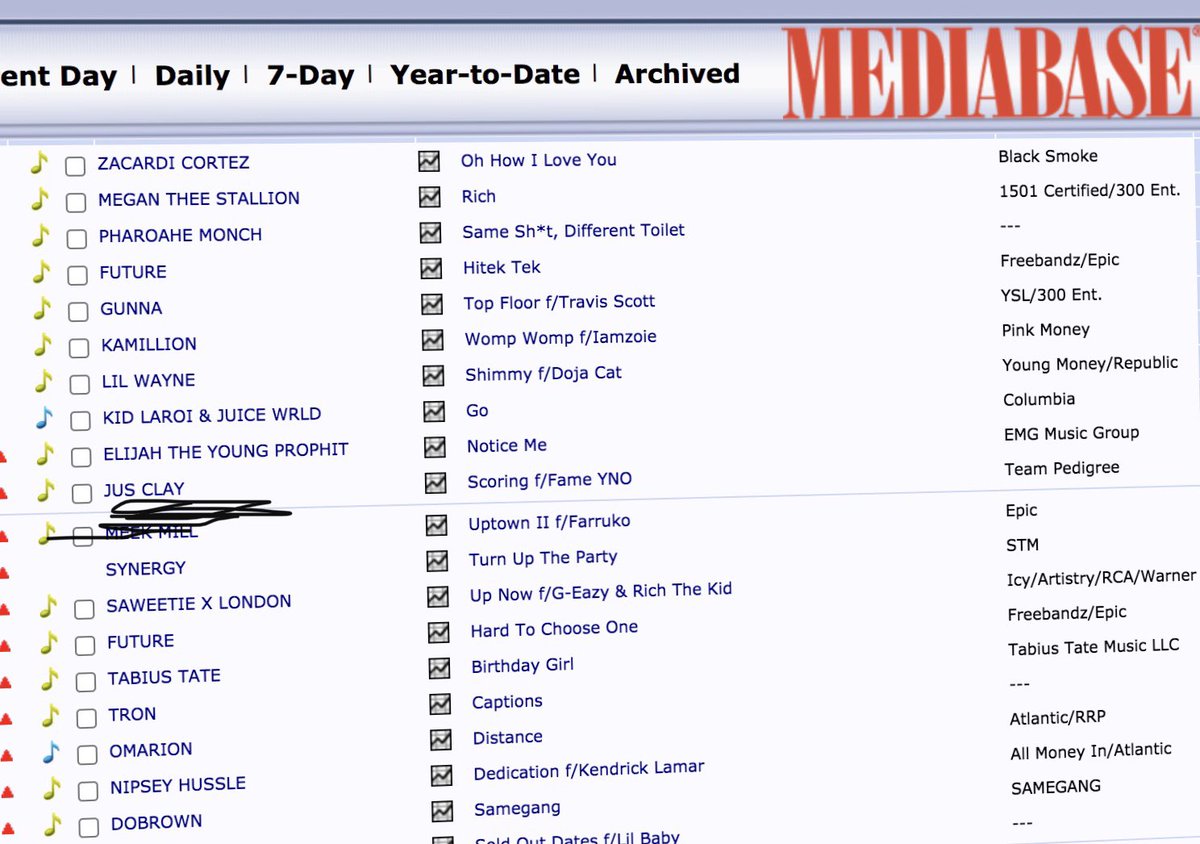
Task: Click the chart icon for Shimmy f/Doja Cat
Action: [433, 376]
